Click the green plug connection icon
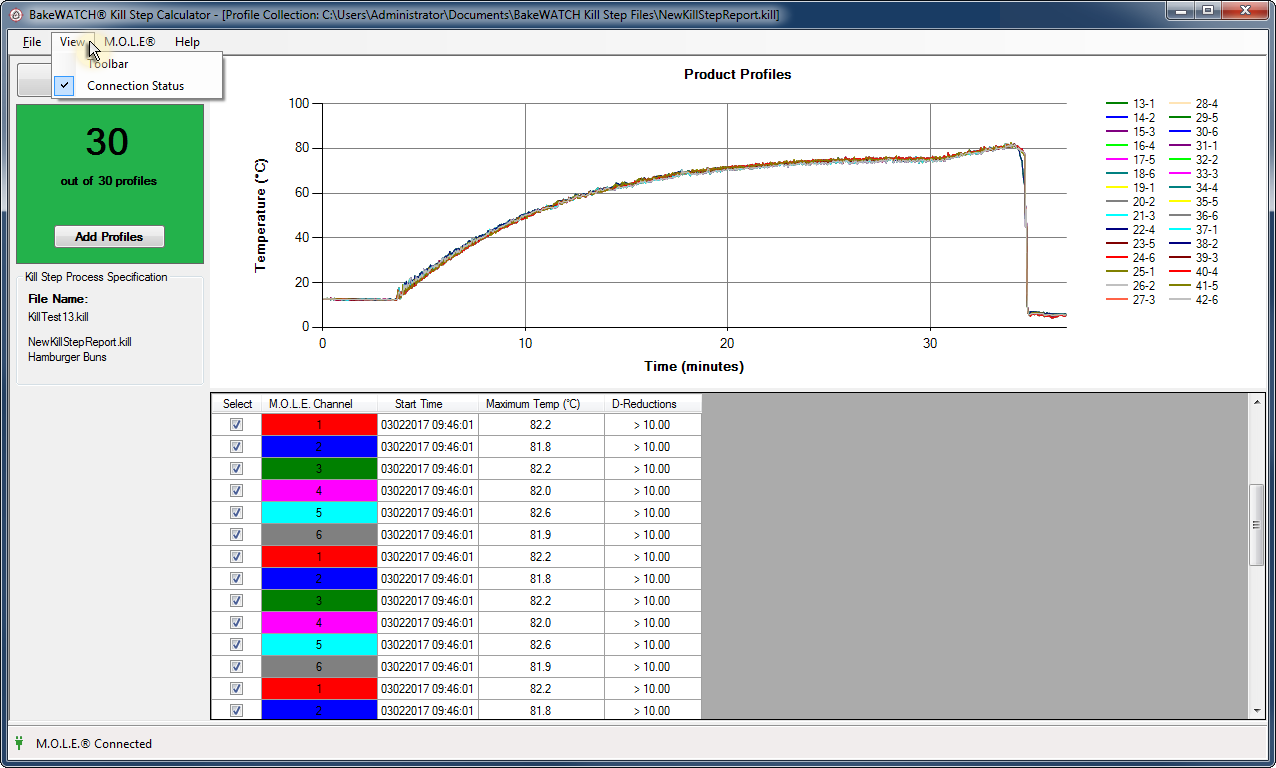1276x768 pixels. [x=18, y=743]
